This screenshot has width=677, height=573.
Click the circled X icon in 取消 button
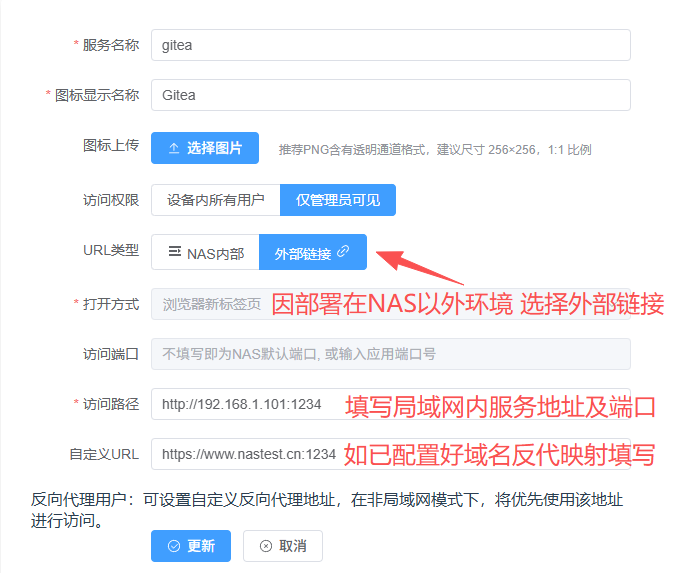point(266,546)
